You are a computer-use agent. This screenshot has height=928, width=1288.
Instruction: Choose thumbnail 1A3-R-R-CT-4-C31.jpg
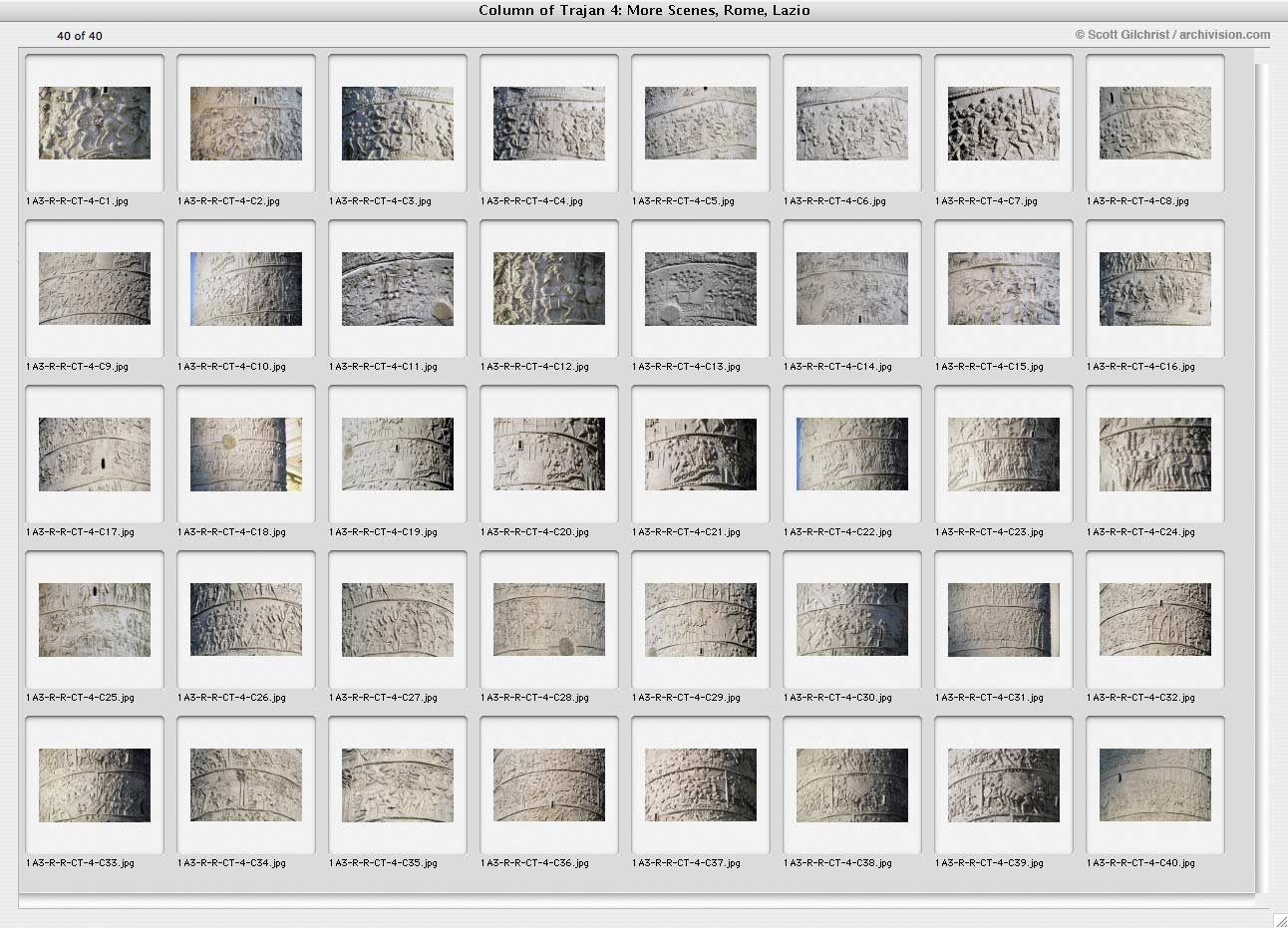pyautogui.click(x=1004, y=619)
